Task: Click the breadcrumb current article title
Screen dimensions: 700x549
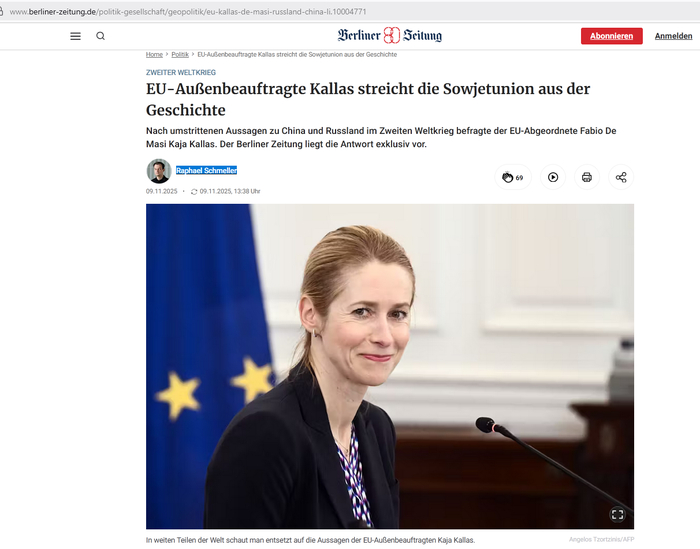Action: (297, 54)
